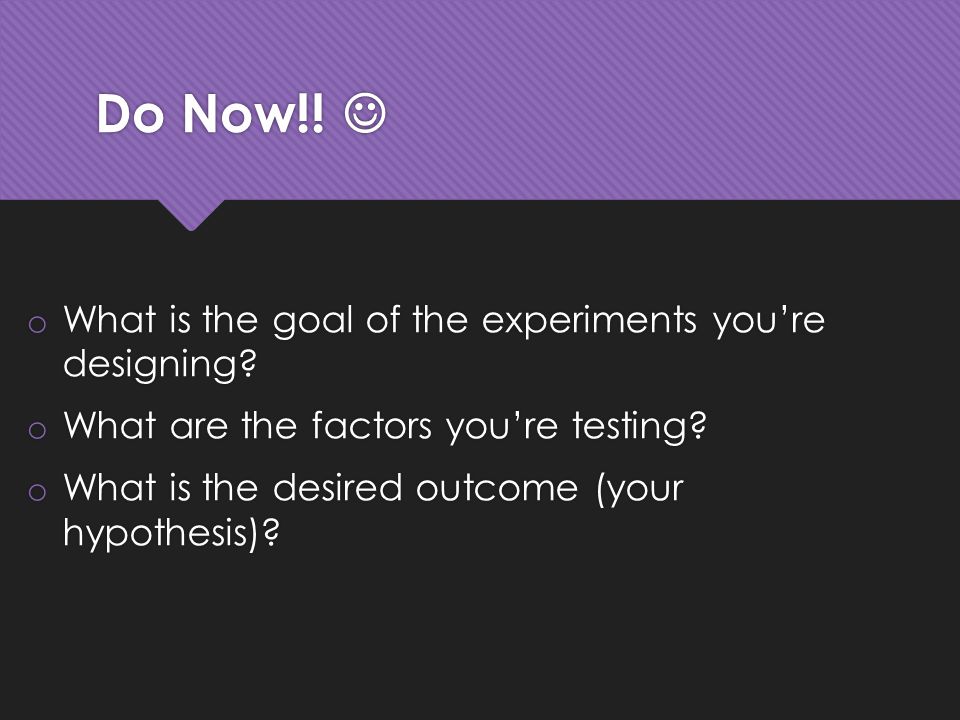Click the word "testing?" in second bullet

(640, 427)
